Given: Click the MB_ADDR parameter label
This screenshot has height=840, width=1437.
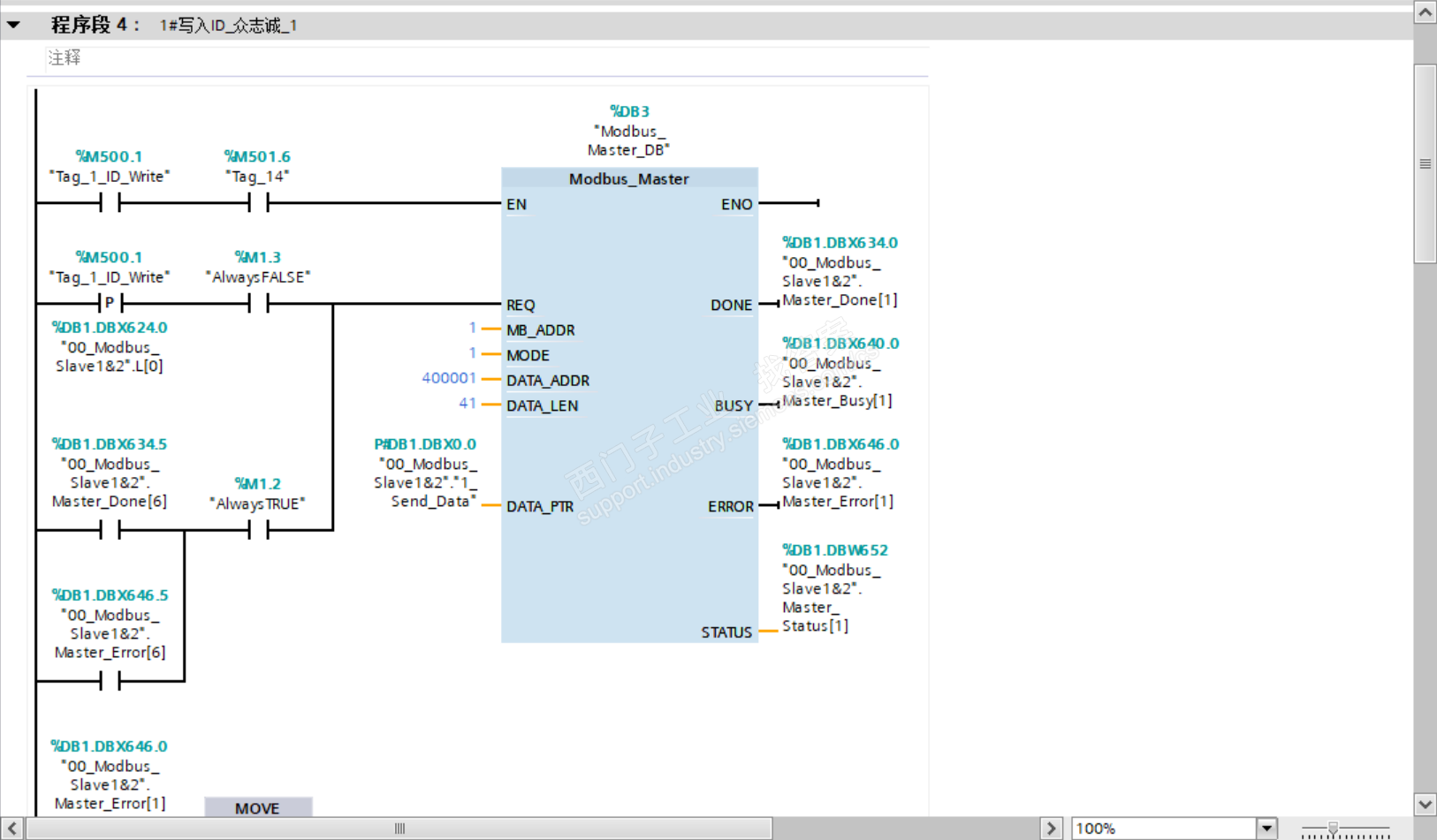Looking at the screenshot, I should [541, 329].
